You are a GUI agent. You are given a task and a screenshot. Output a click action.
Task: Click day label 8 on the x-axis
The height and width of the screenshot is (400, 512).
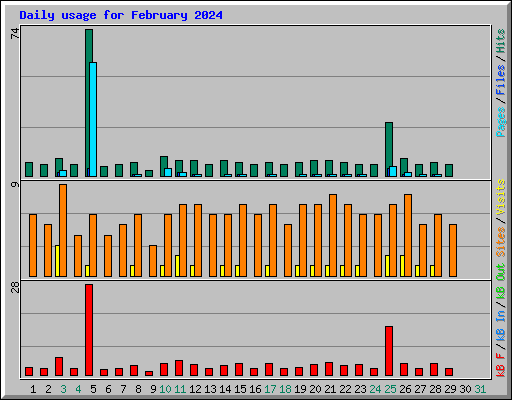138,389
